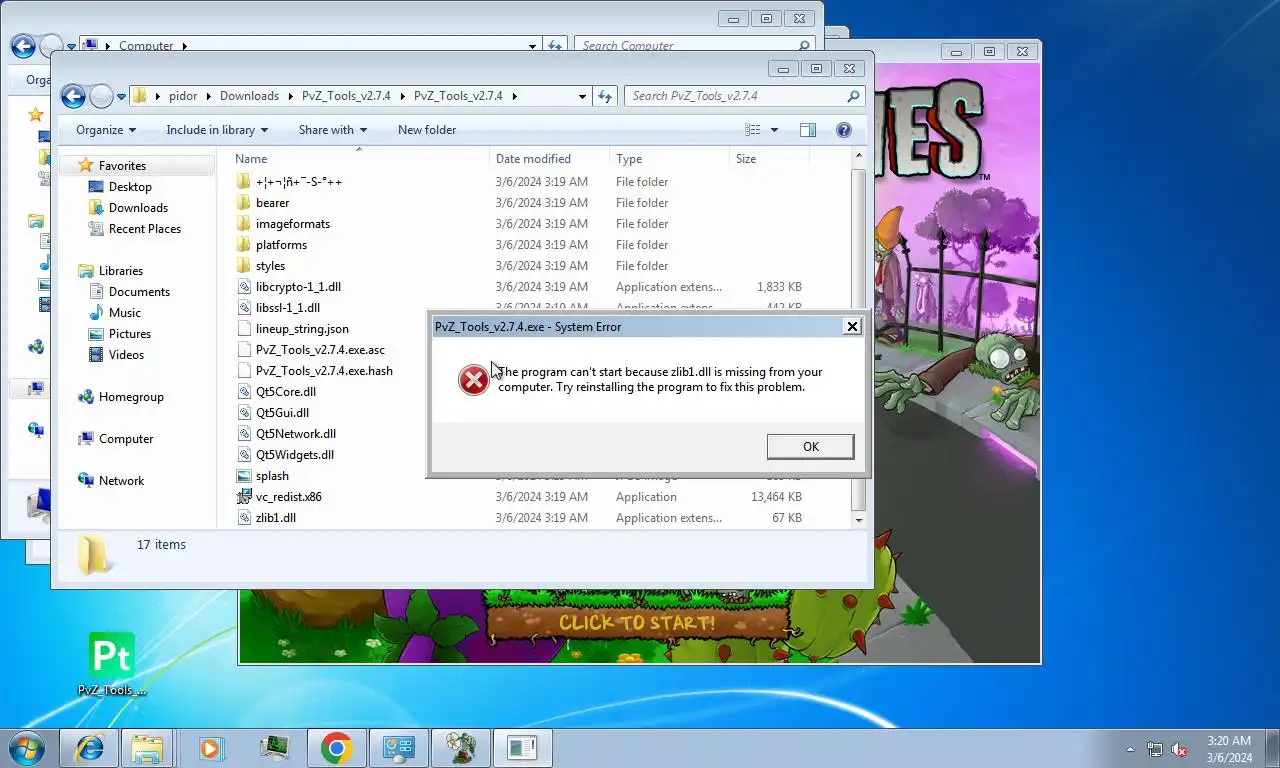Open the Organize menu

click(x=106, y=130)
